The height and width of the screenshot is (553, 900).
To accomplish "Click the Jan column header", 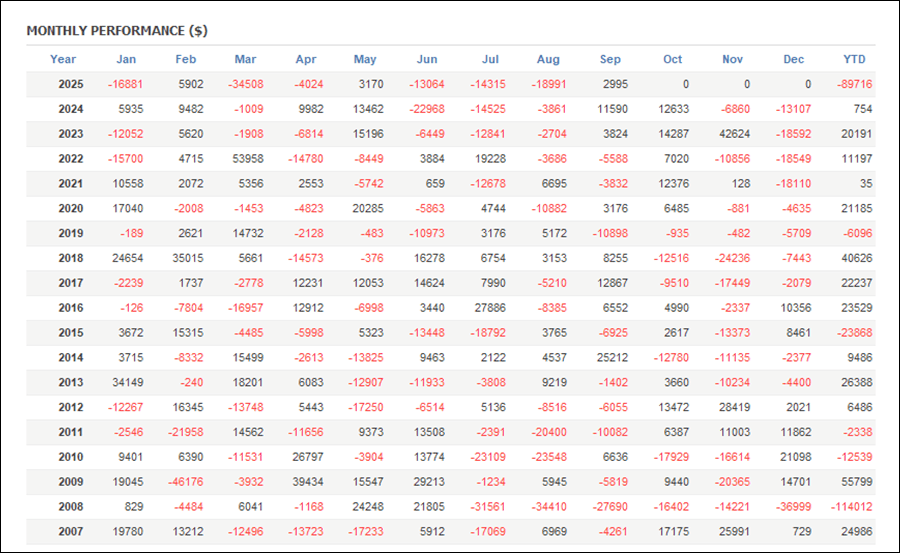I will [x=126, y=59].
